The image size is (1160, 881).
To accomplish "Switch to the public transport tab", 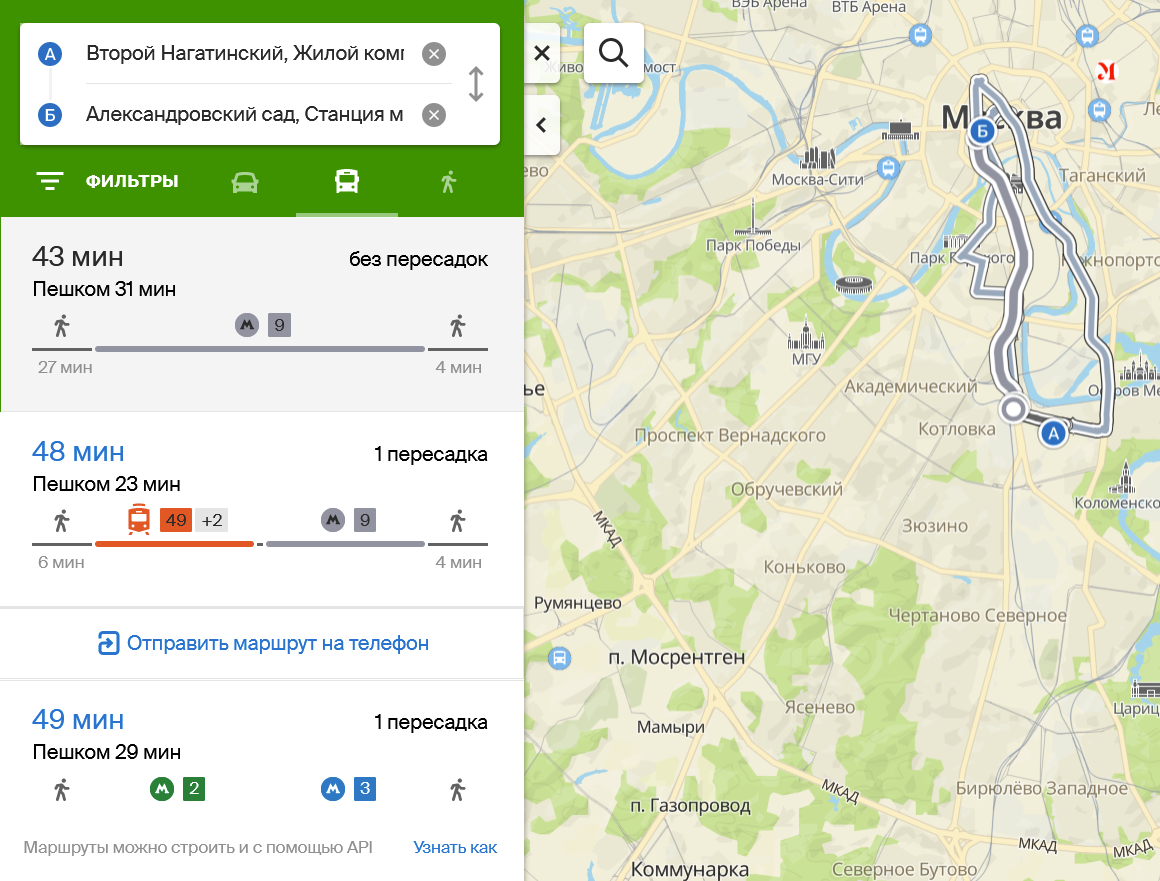I will tap(347, 181).
